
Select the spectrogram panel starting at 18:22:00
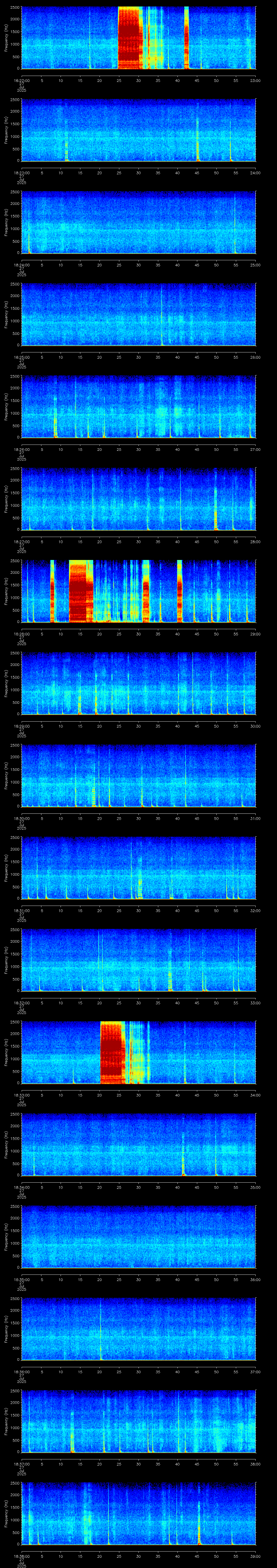pos(139,38)
